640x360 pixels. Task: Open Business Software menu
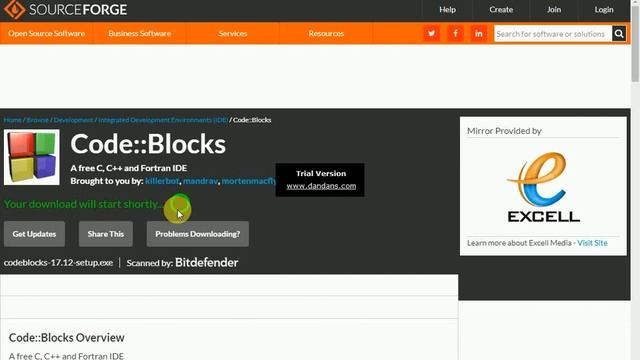140,33
